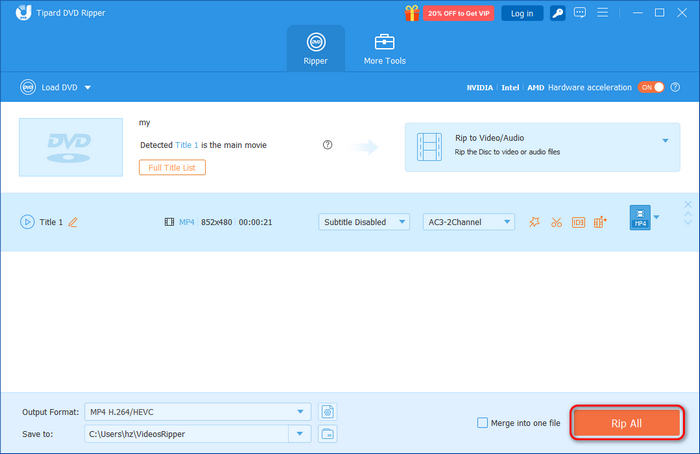Click the gift box promotion icon
Image resolution: width=700 pixels, height=454 pixels.
click(411, 13)
